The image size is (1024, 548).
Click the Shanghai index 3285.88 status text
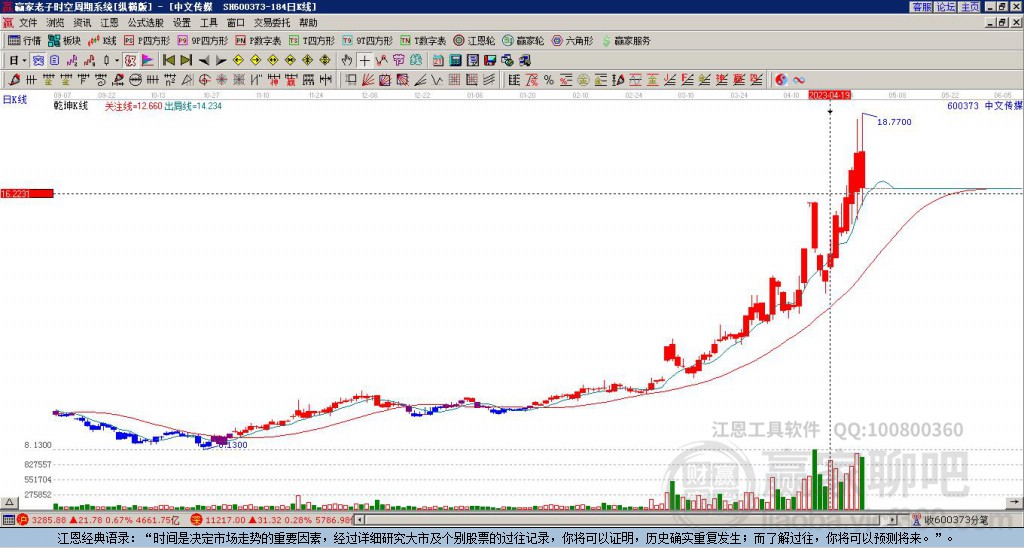pyautogui.click(x=48, y=520)
